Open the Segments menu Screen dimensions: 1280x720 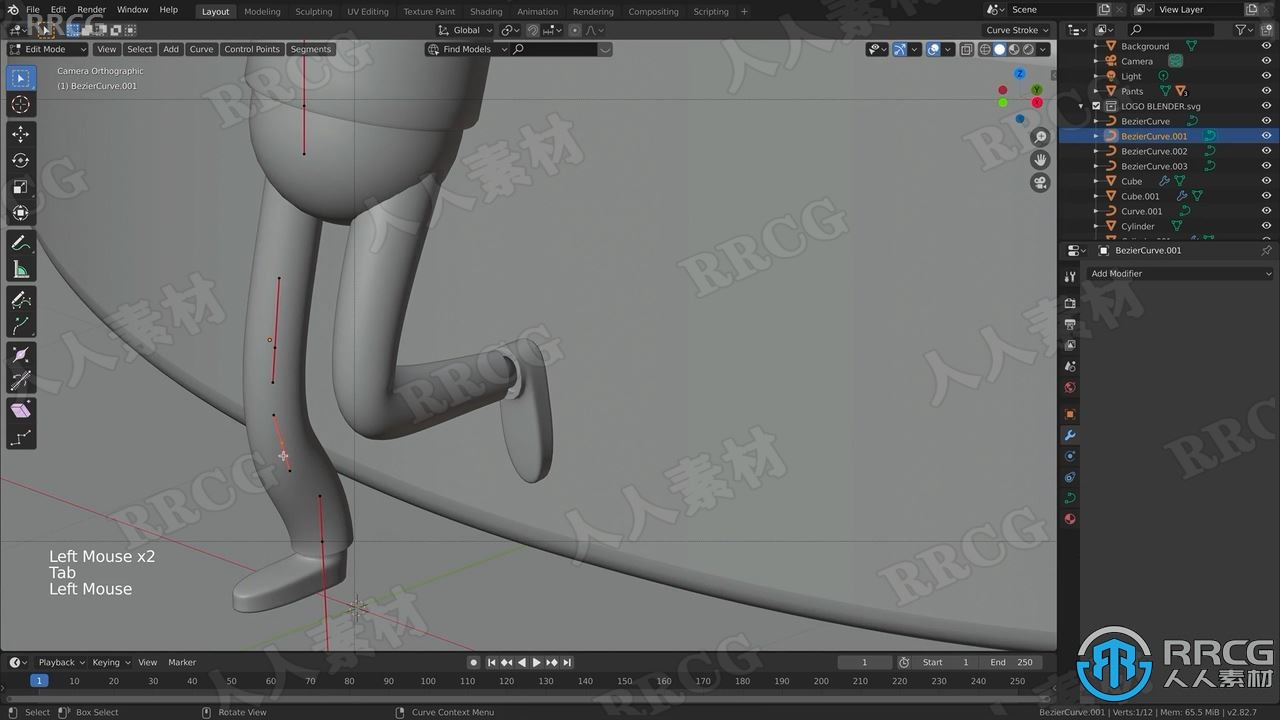point(310,49)
